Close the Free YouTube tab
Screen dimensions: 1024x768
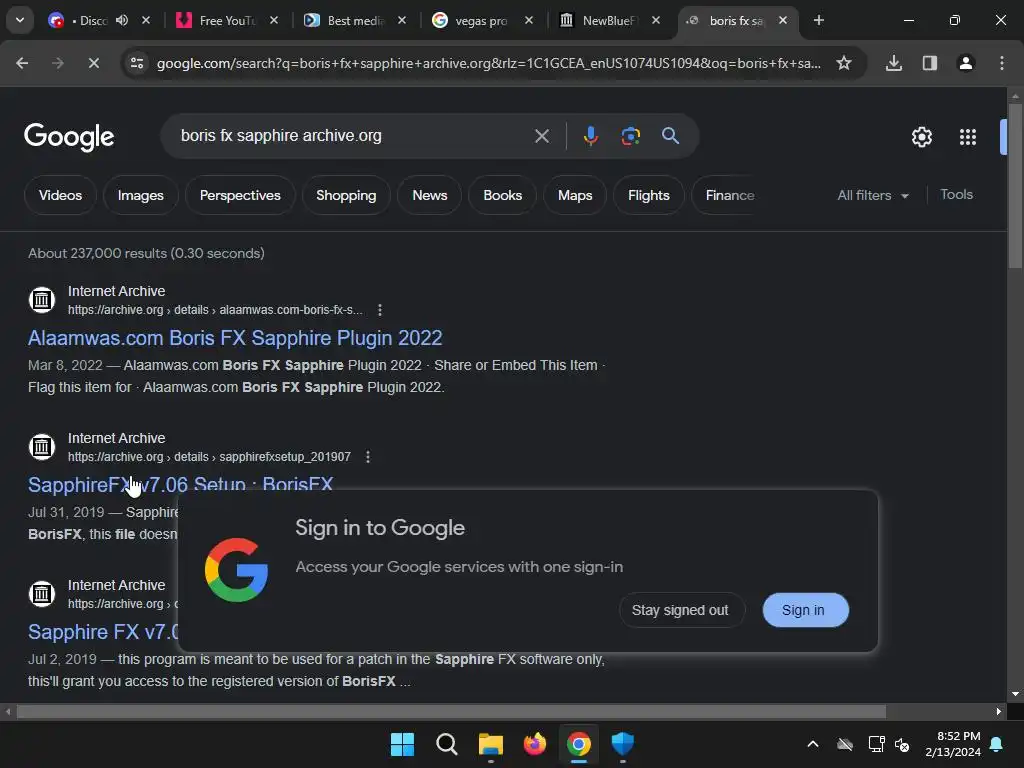pos(274,20)
